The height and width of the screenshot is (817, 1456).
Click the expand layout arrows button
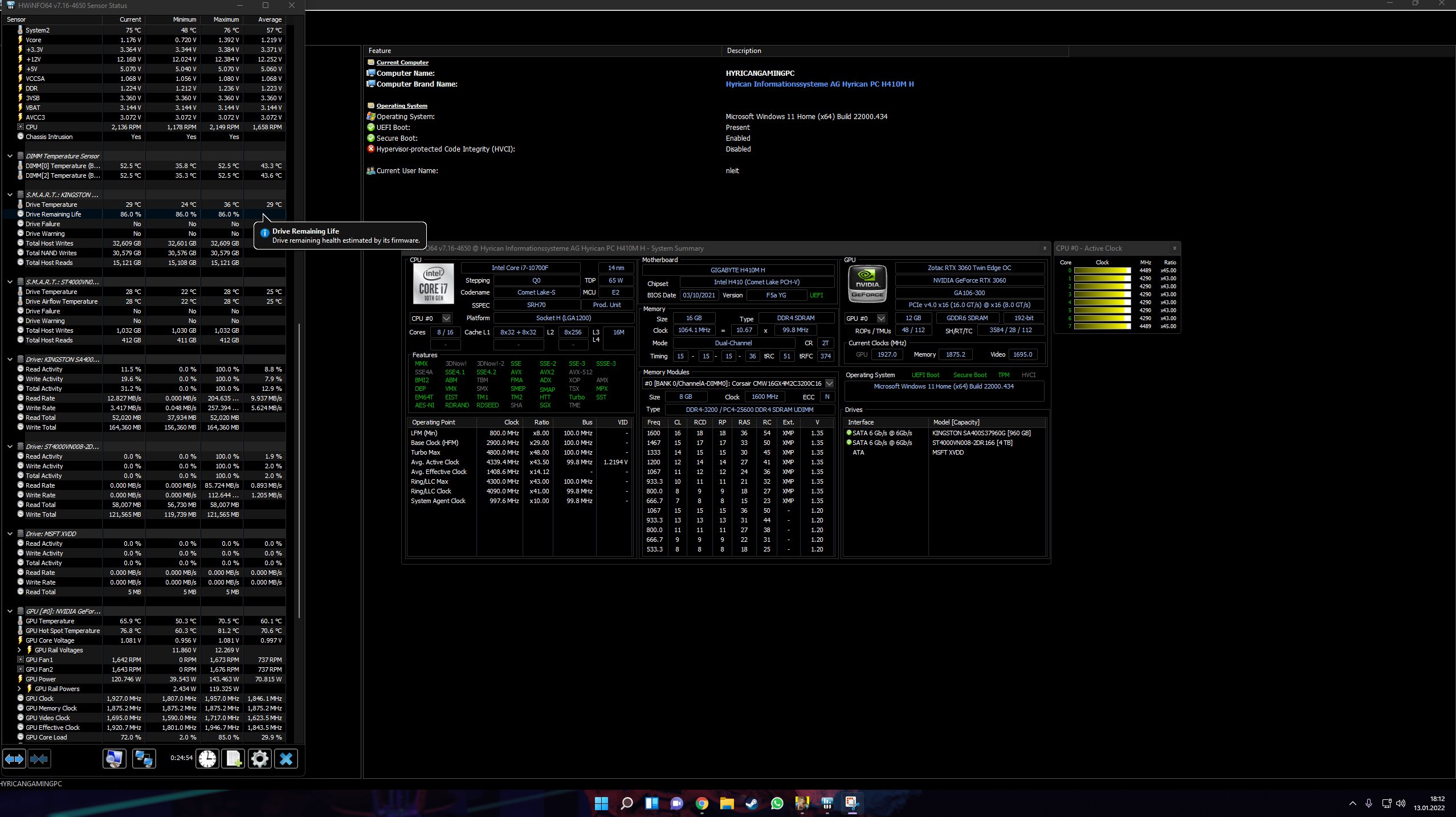click(x=14, y=759)
